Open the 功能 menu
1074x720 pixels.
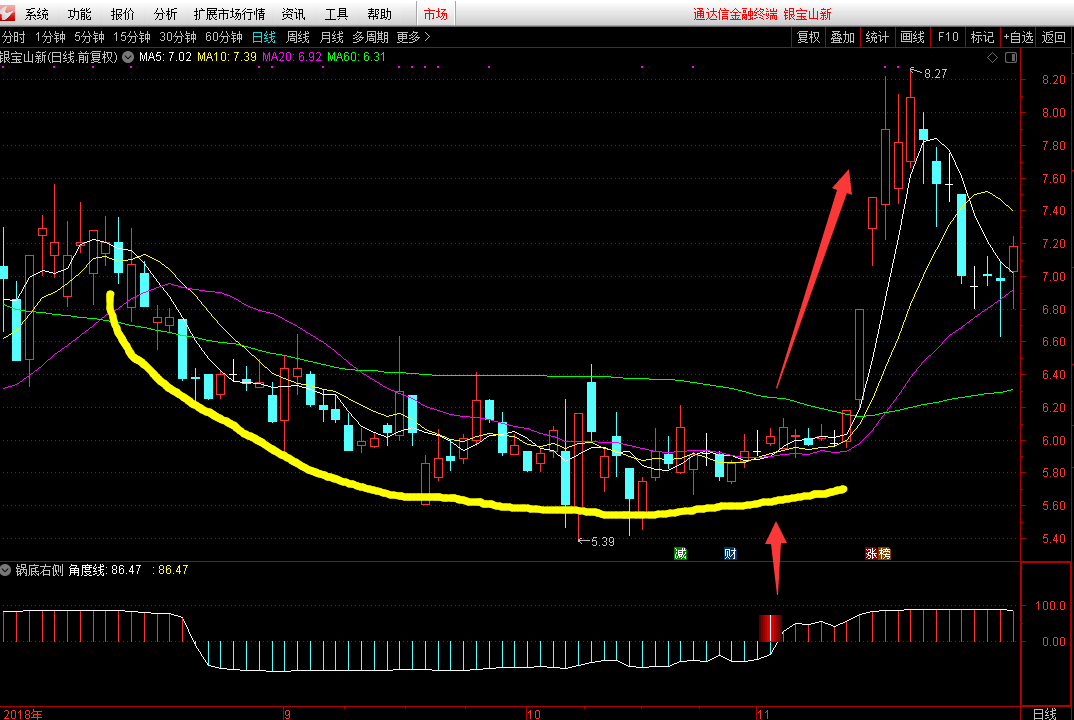click(79, 14)
